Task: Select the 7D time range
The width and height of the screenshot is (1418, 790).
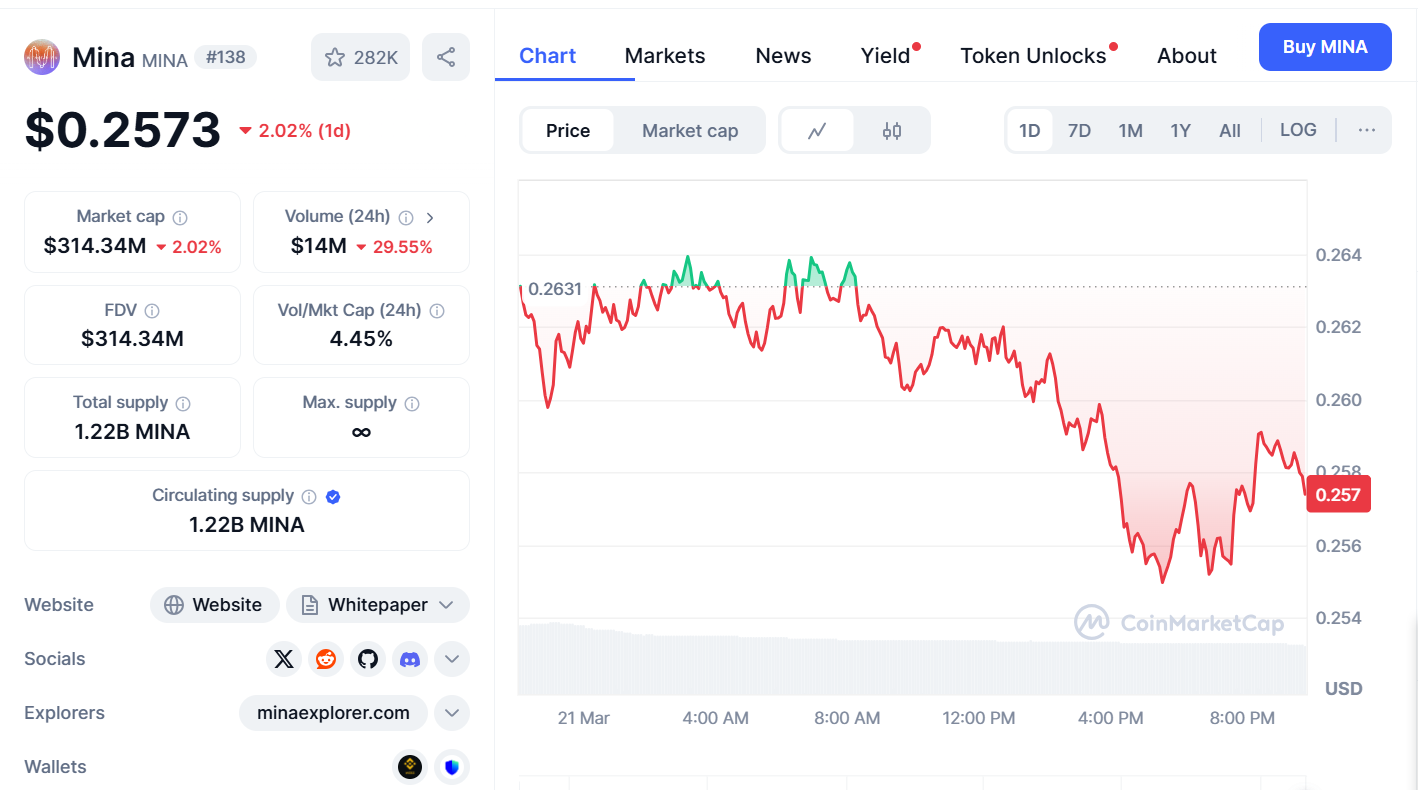Action: [x=1079, y=131]
